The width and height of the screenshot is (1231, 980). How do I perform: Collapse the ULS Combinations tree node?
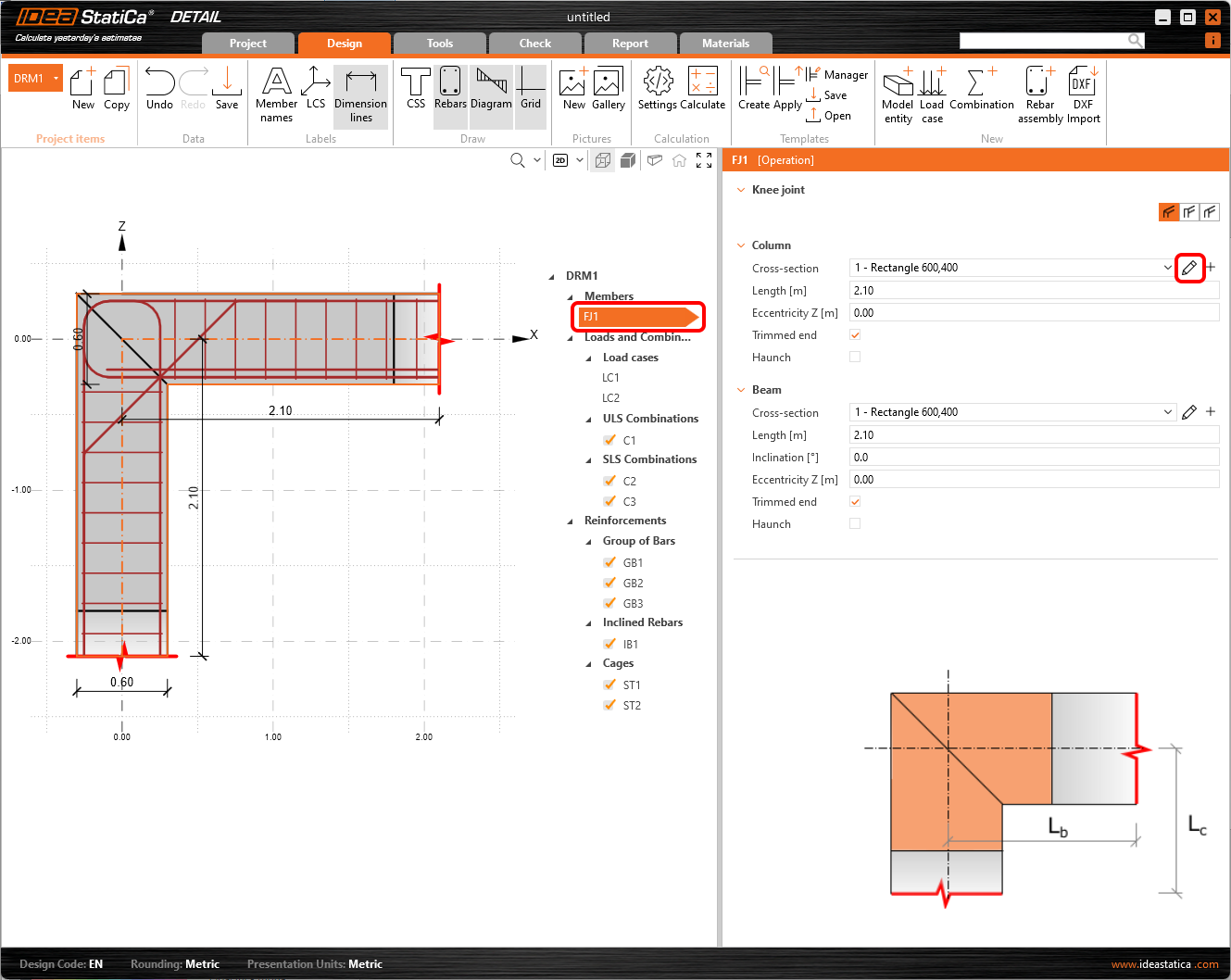[x=587, y=418]
